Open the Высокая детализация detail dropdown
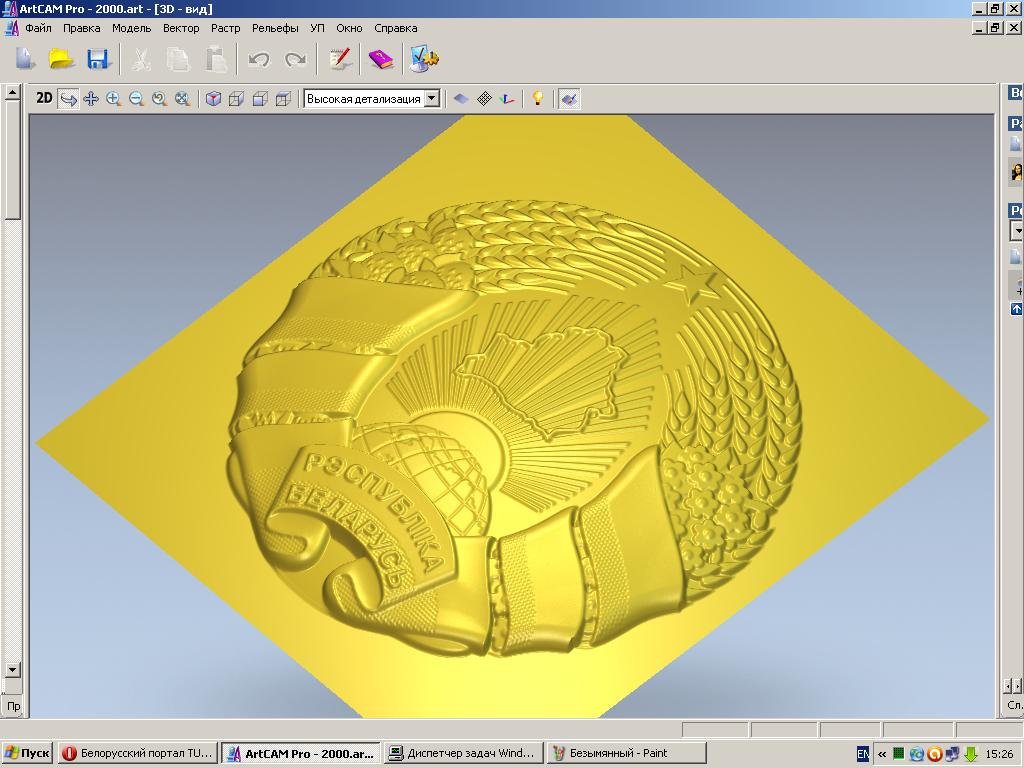The image size is (1024, 768). click(x=432, y=99)
